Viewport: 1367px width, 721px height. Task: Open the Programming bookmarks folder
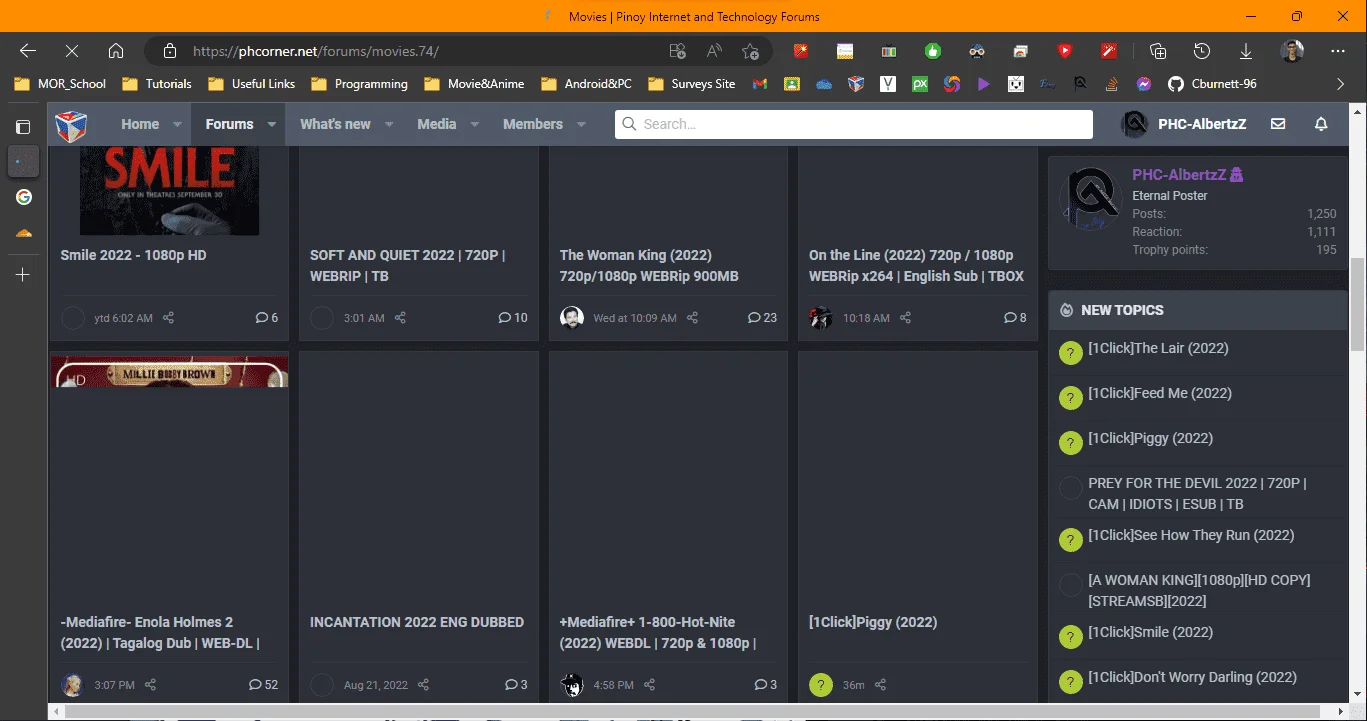[360, 84]
